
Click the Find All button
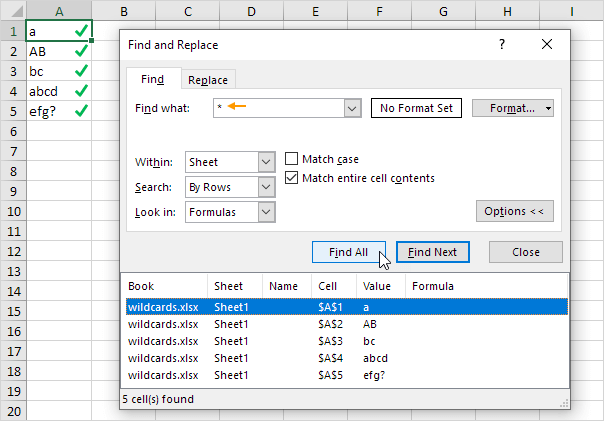point(348,252)
